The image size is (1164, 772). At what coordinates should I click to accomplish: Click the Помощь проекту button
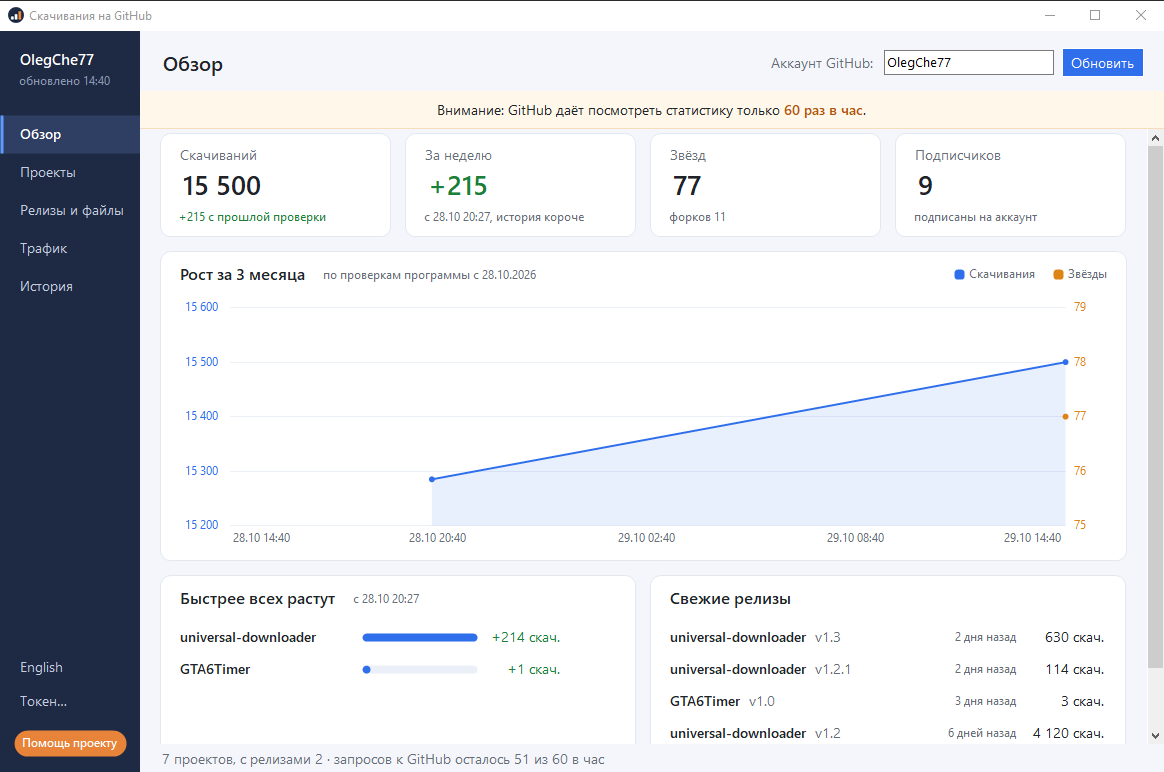70,743
